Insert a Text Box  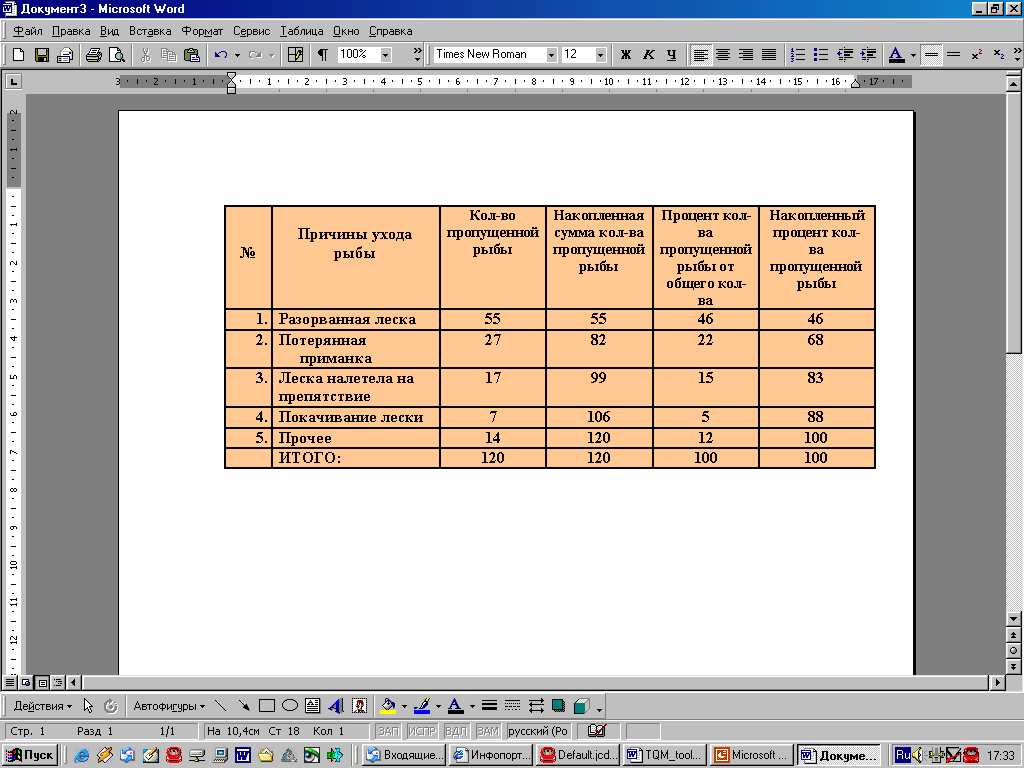(x=313, y=706)
